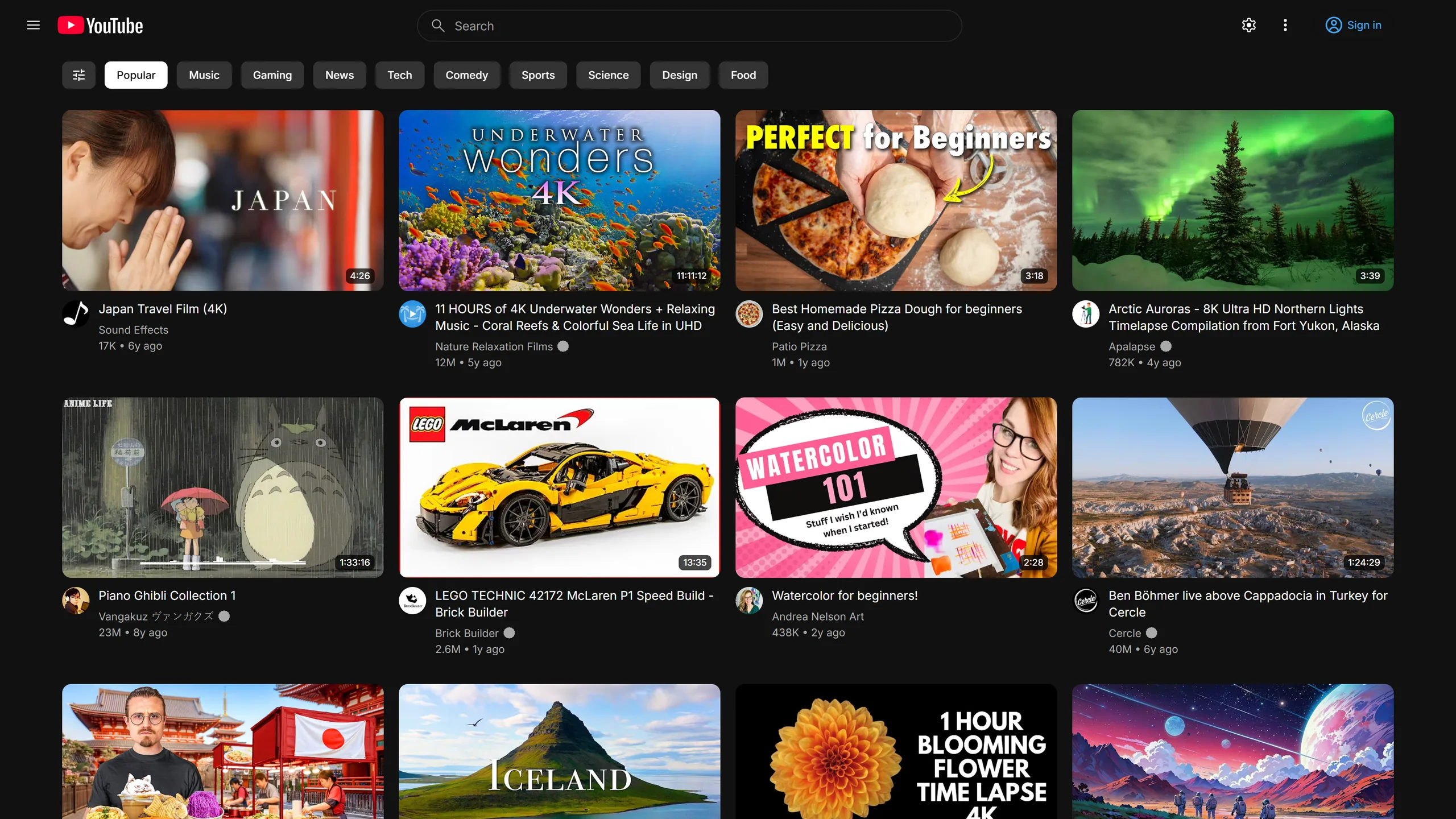Filter by the Sports chip
The width and height of the screenshot is (1456, 819).
(538, 75)
